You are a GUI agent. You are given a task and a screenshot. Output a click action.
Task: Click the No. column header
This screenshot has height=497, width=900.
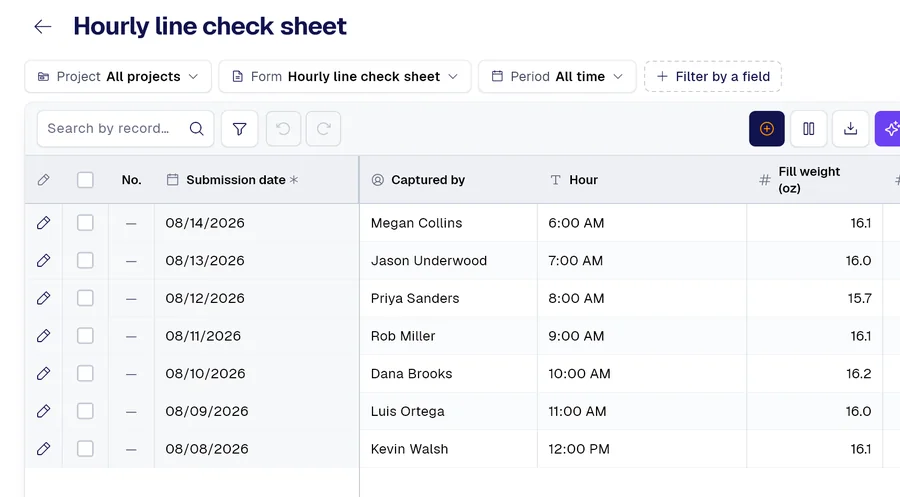click(x=131, y=180)
